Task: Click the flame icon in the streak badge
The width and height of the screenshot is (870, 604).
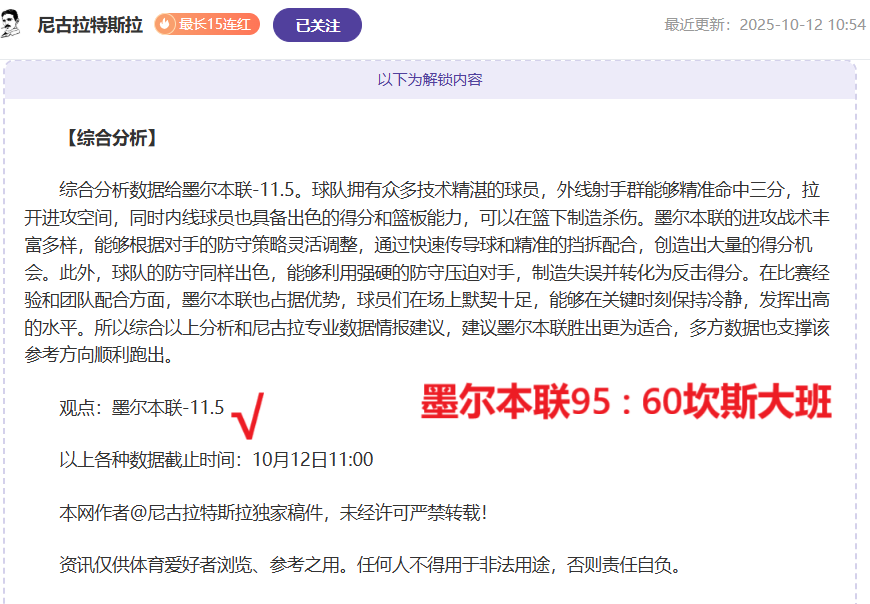Action: (167, 25)
